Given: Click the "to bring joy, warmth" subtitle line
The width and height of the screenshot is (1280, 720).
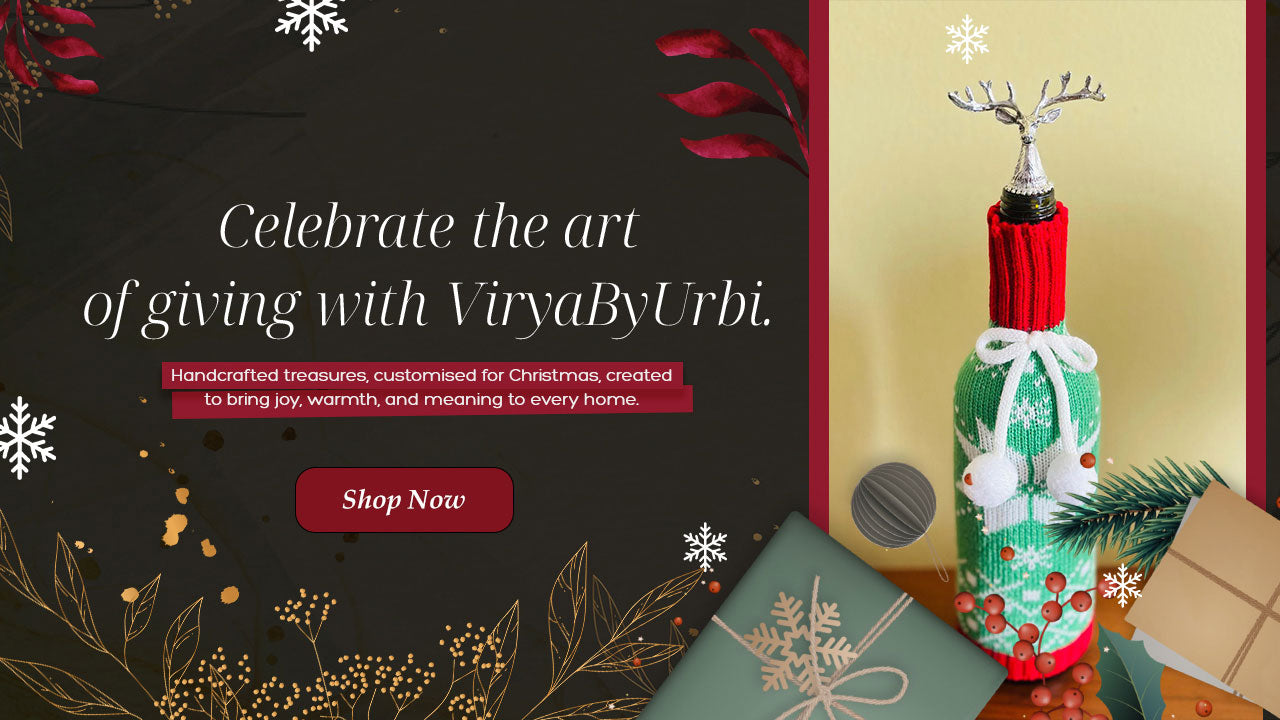Looking at the screenshot, I should (x=421, y=400).
